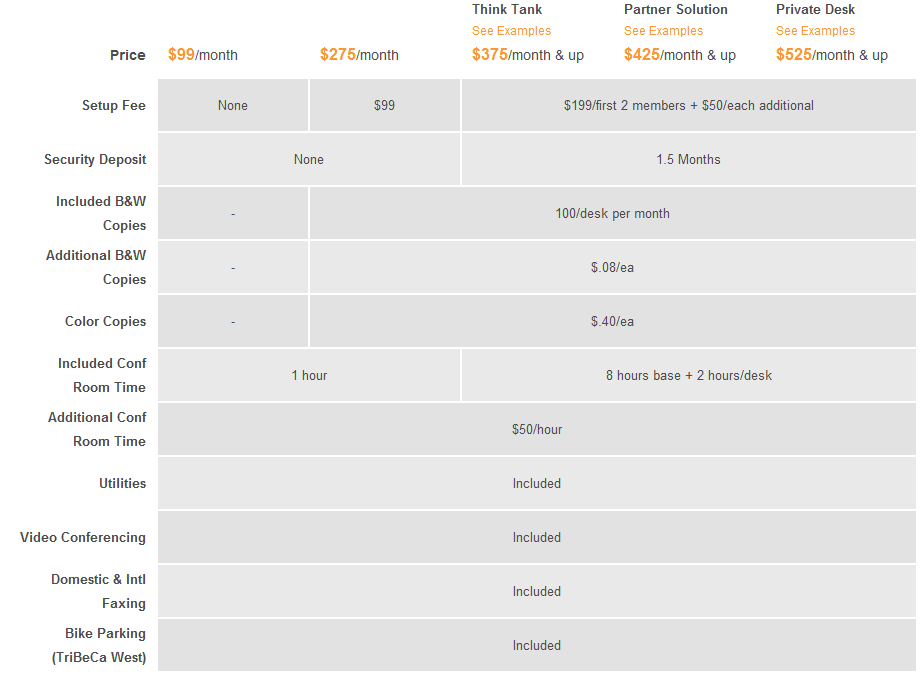Click the Private Desk plan heading
Screen dimensions: 920x674
815,9
